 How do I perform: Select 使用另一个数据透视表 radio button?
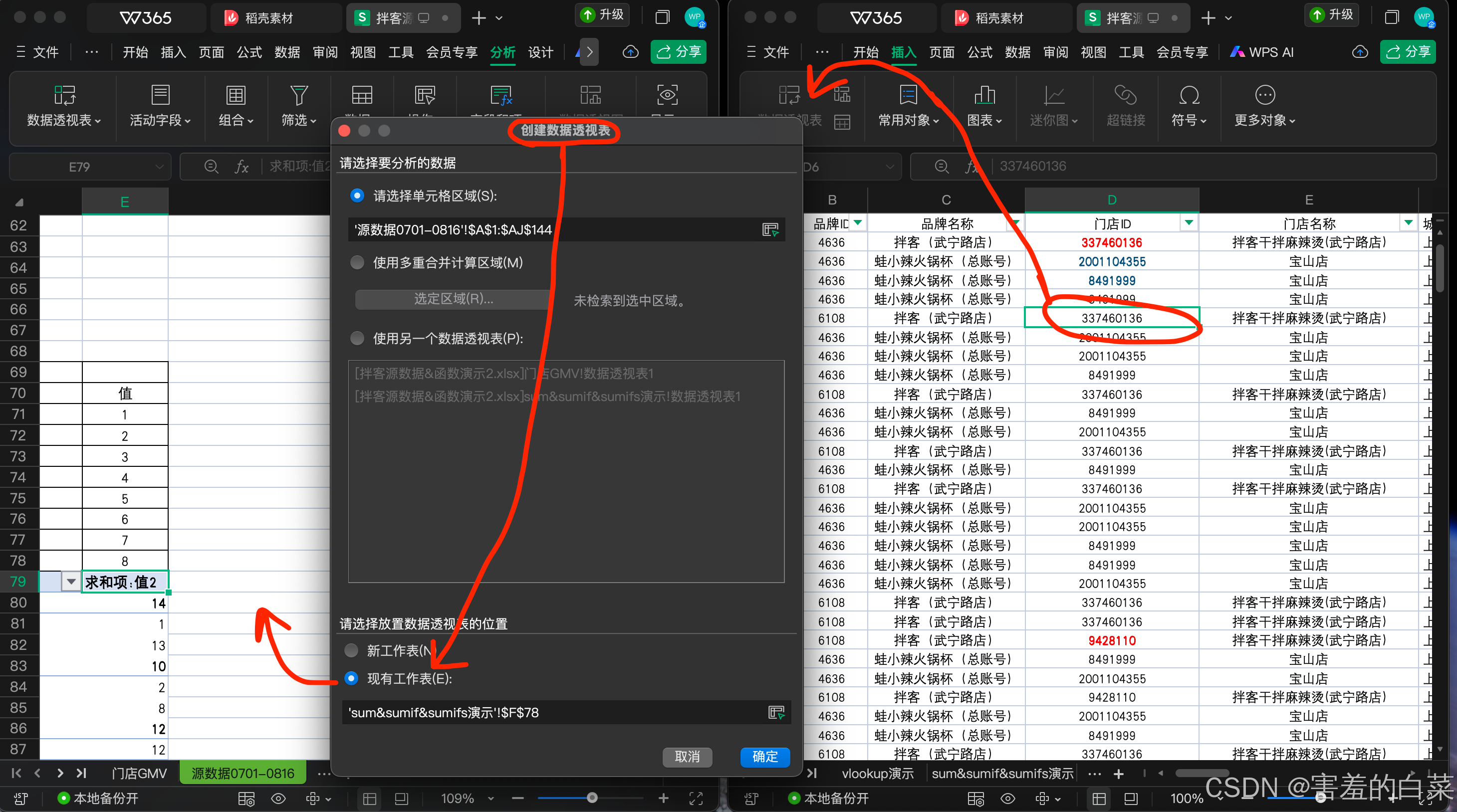click(x=357, y=338)
